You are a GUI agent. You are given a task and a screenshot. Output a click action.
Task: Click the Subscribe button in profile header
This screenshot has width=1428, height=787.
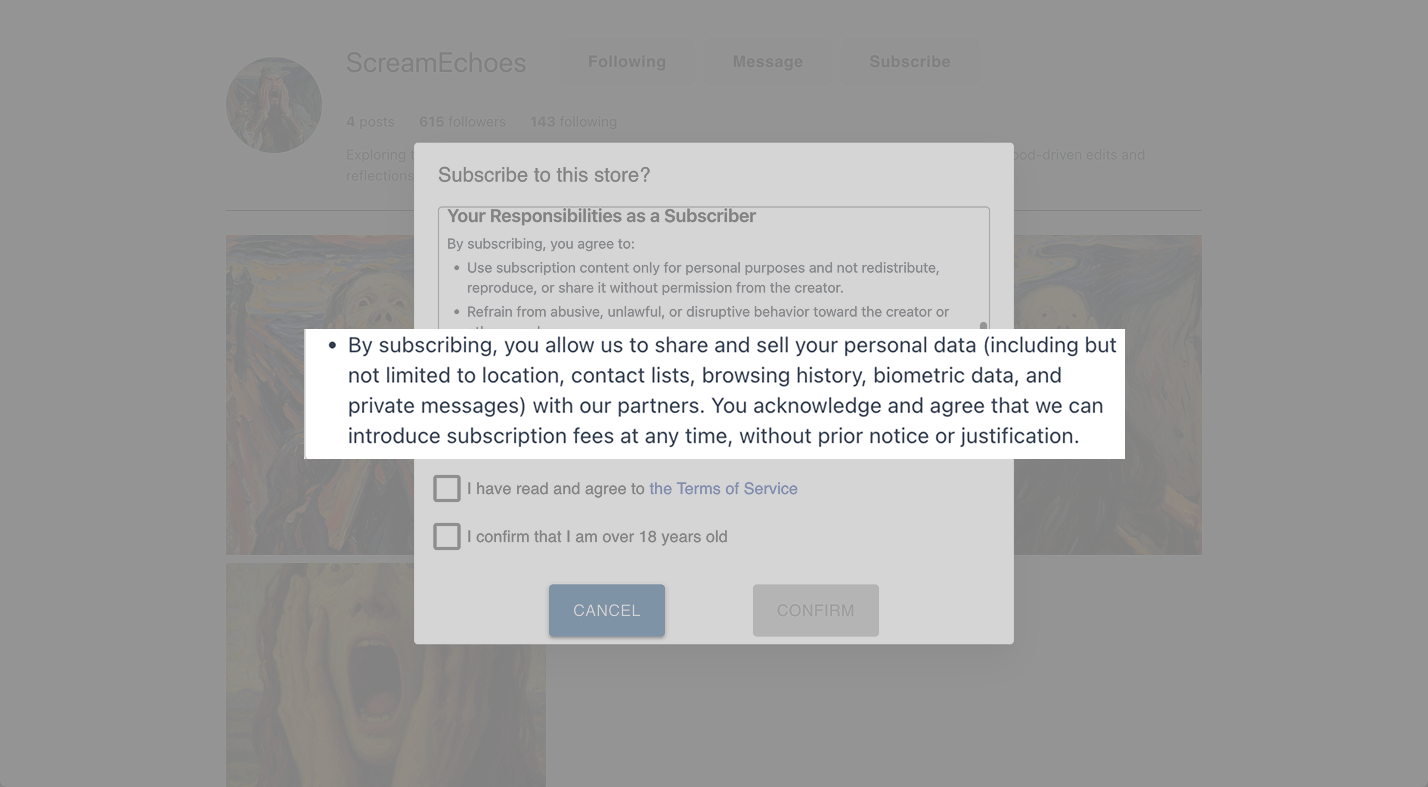coord(909,62)
